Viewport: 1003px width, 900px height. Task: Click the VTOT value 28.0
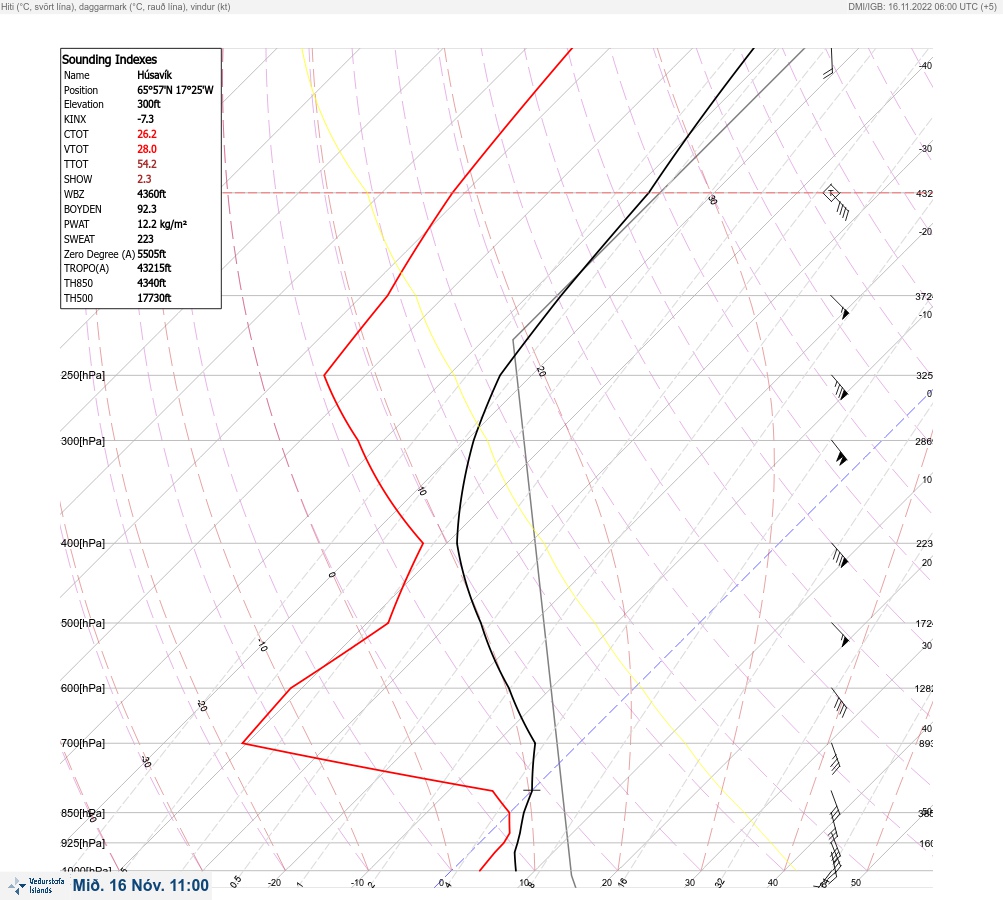[x=146, y=149]
